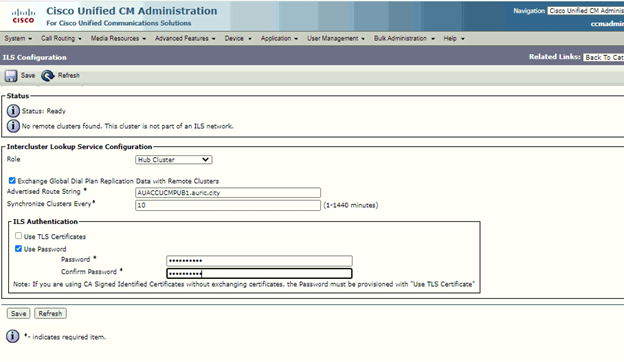Click the Synchronize Clusters Every field
Screen dimensions: 624x362
pyautogui.click(x=228, y=205)
